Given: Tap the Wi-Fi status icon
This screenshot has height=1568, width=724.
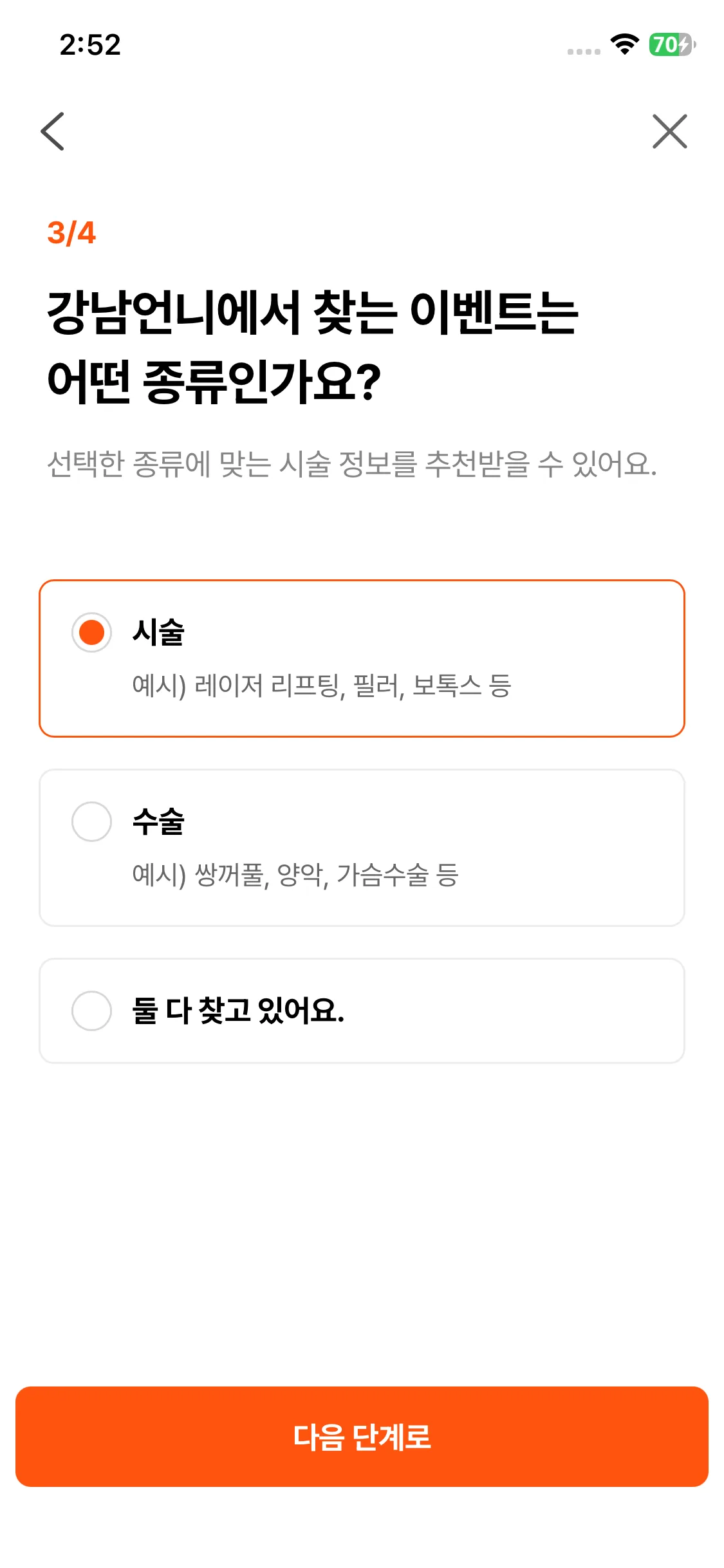Looking at the screenshot, I should (624, 44).
